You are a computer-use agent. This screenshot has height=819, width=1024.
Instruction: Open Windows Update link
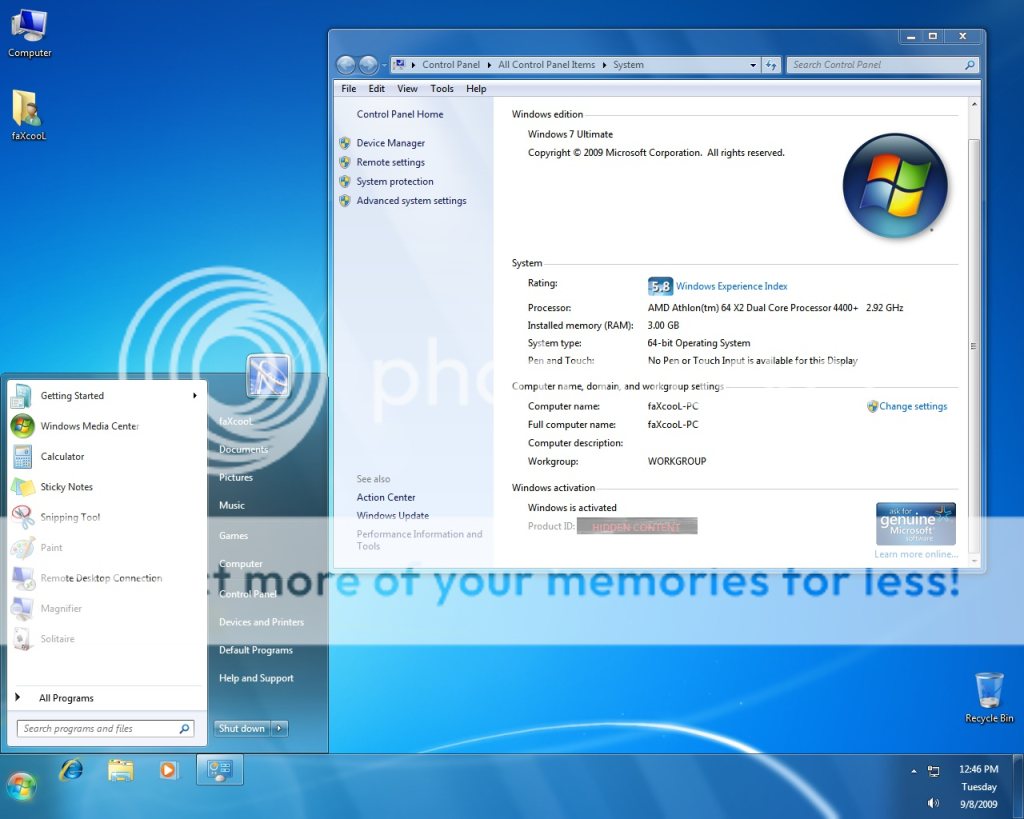pyautogui.click(x=392, y=515)
